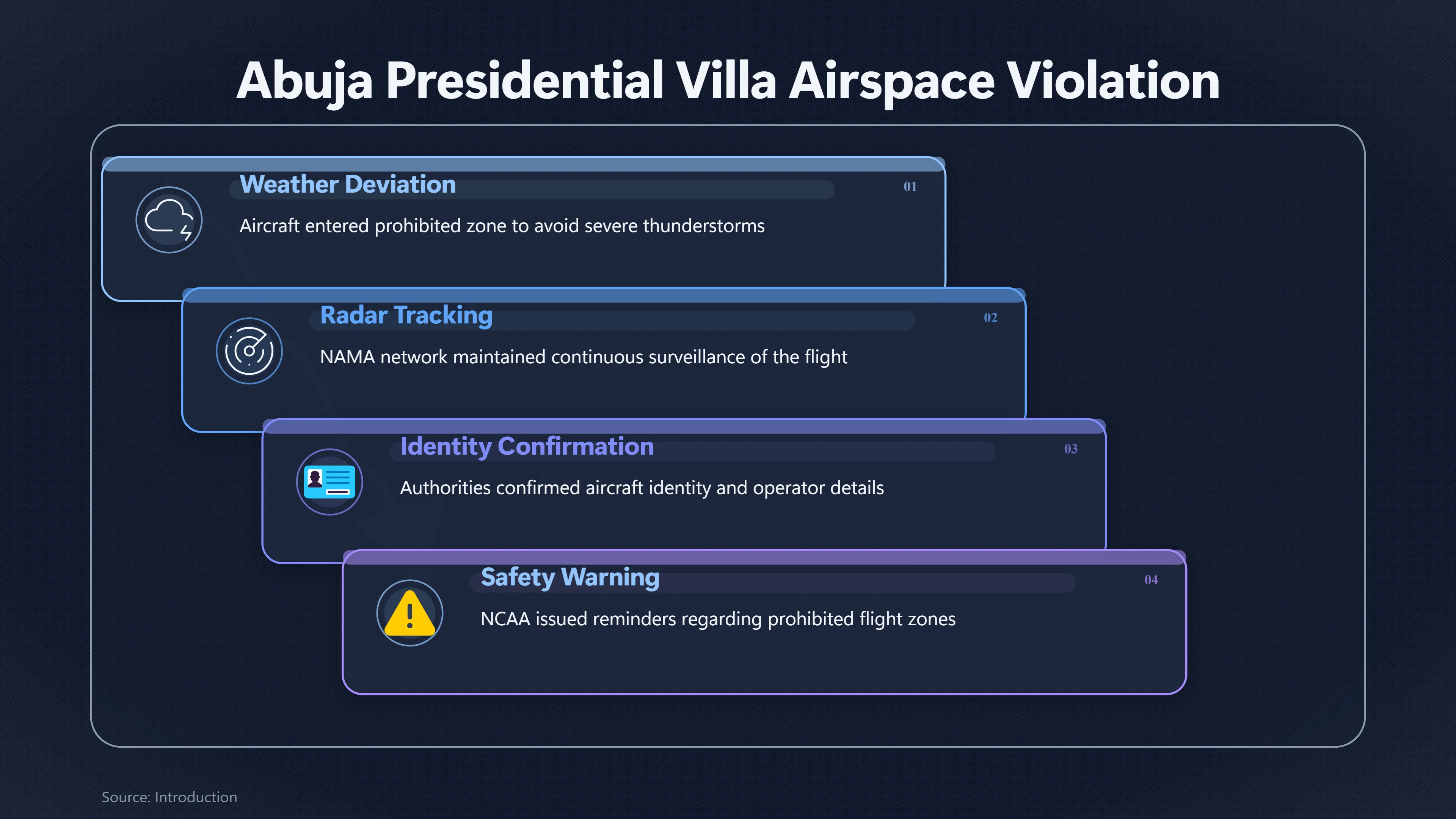Click step number 02 label
Image resolution: width=1456 pixels, height=819 pixels.
click(990, 318)
